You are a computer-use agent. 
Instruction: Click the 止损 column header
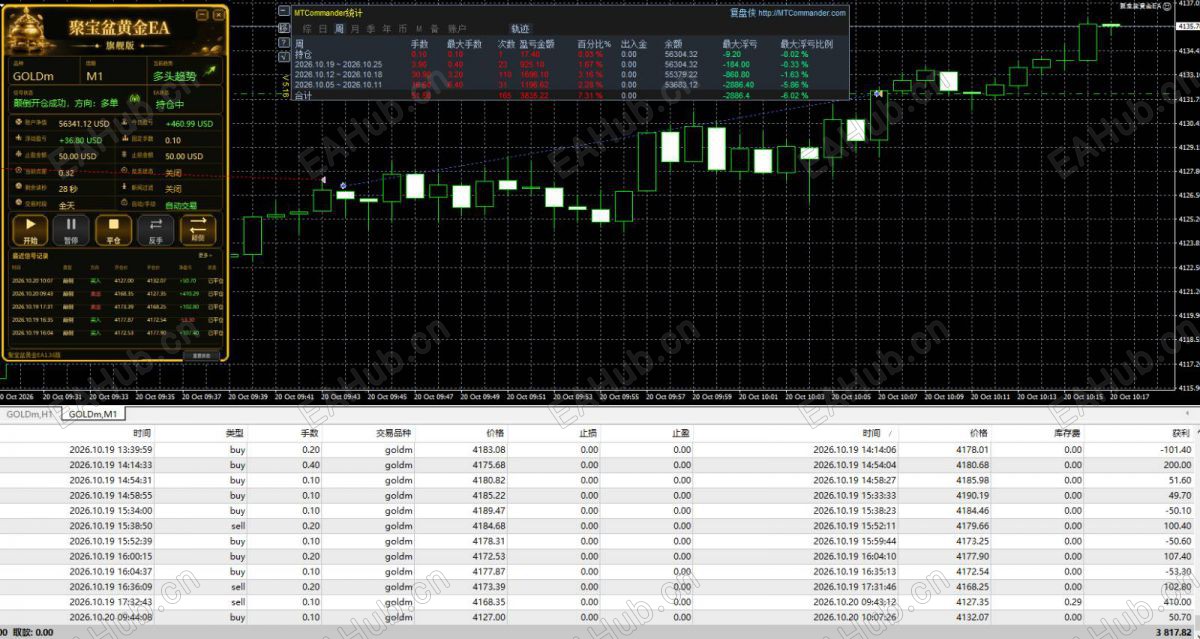589,433
